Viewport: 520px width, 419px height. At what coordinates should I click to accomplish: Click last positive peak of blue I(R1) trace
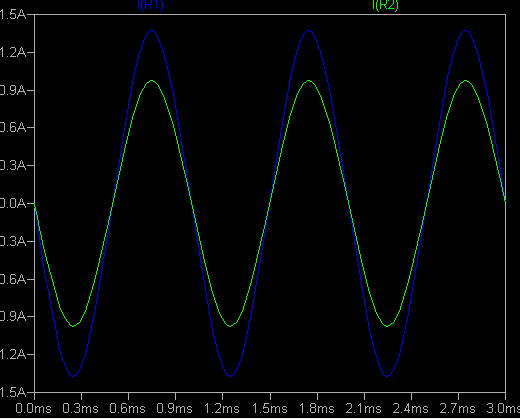coord(465,30)
